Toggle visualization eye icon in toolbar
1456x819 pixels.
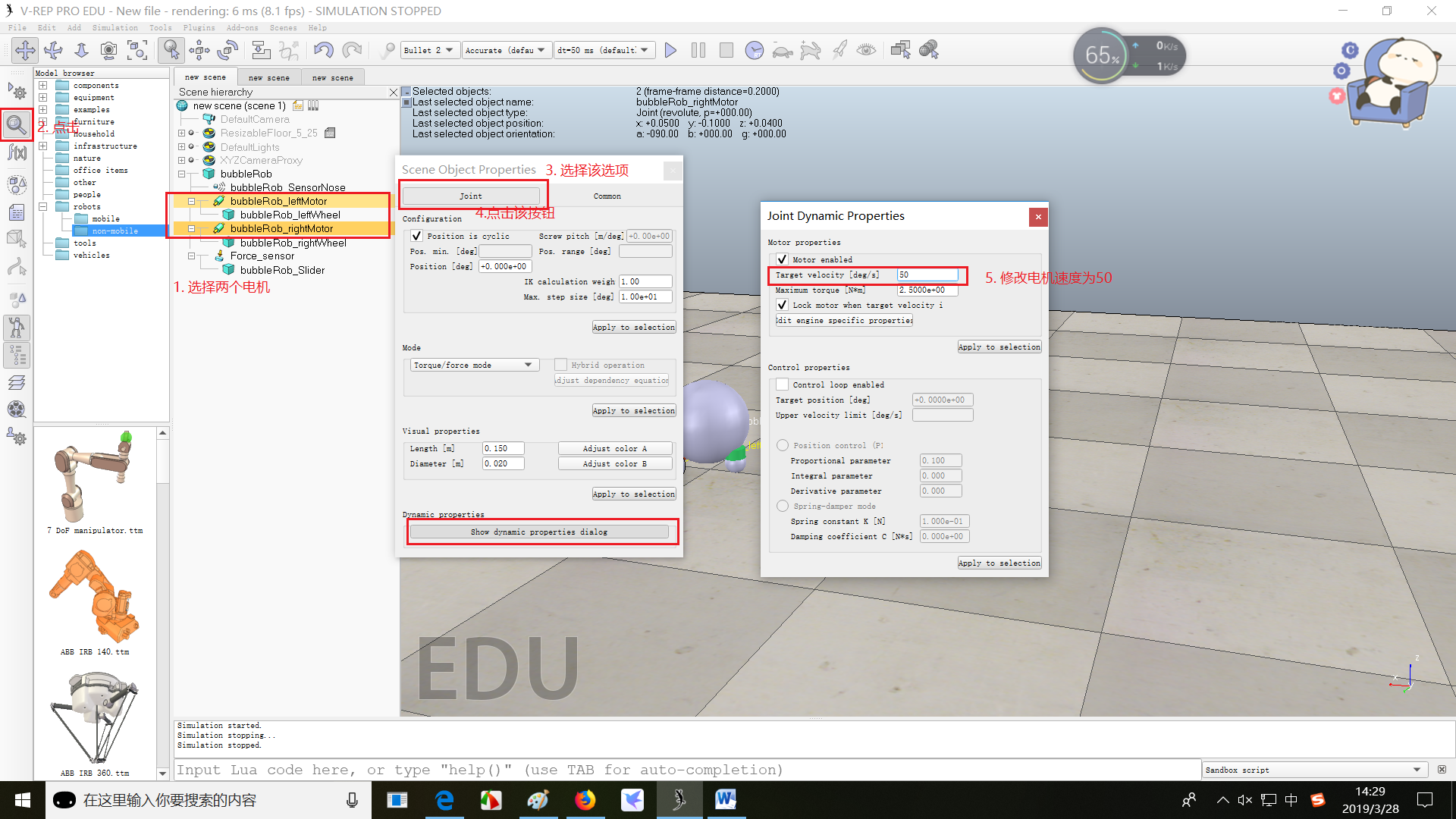(x=866, y=50)
